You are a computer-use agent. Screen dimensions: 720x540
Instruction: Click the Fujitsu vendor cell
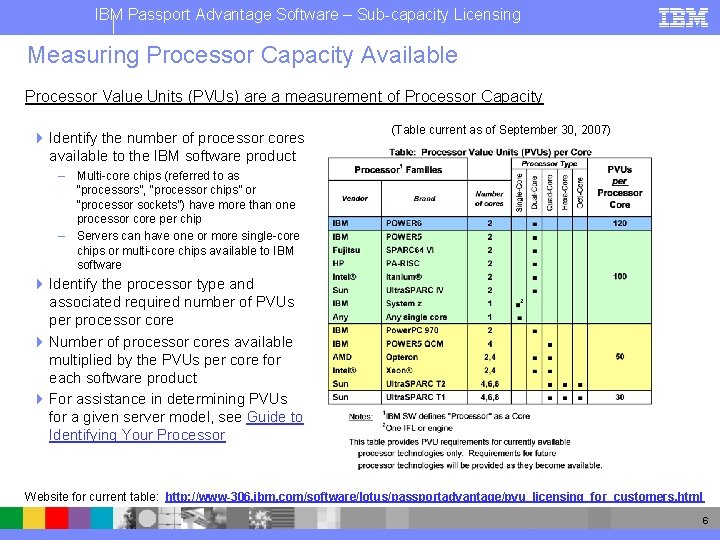click(354, 250)
